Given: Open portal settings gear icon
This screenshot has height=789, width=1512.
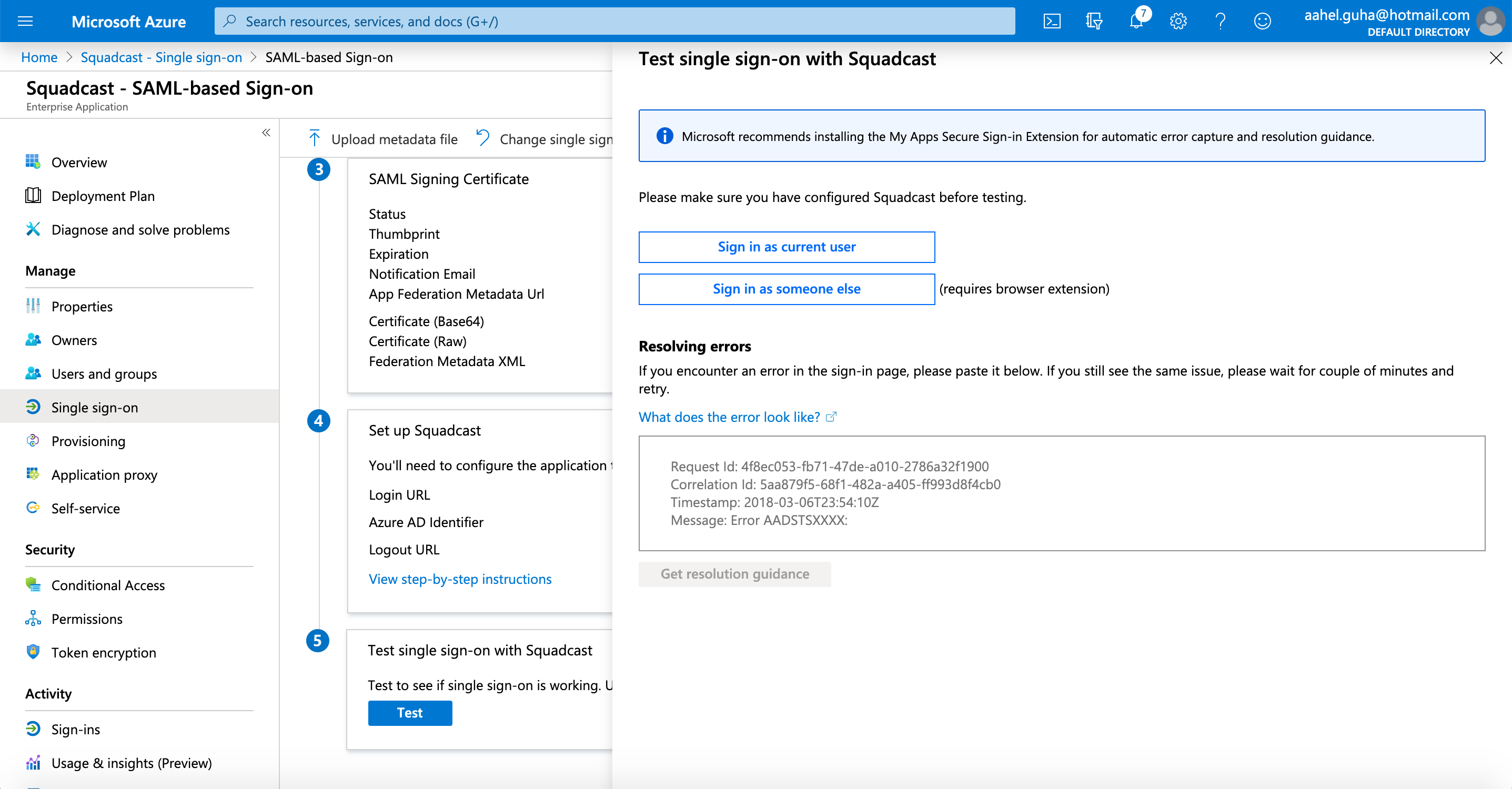Looking at the screenshot, I should coord(1178,22).
